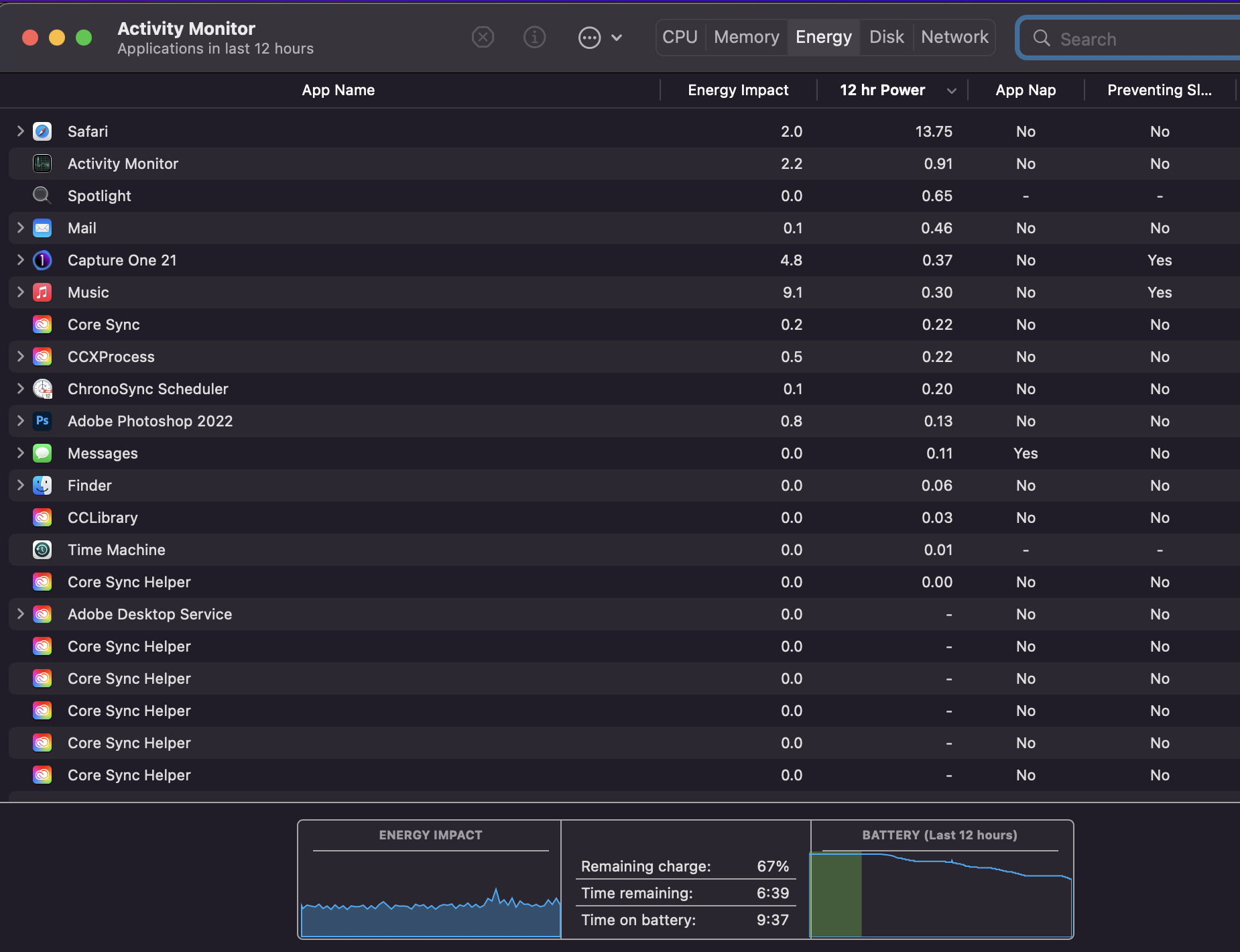Click the Finder app icon
This screenshot has width=1240, height=952.
(x=42, y=485)
